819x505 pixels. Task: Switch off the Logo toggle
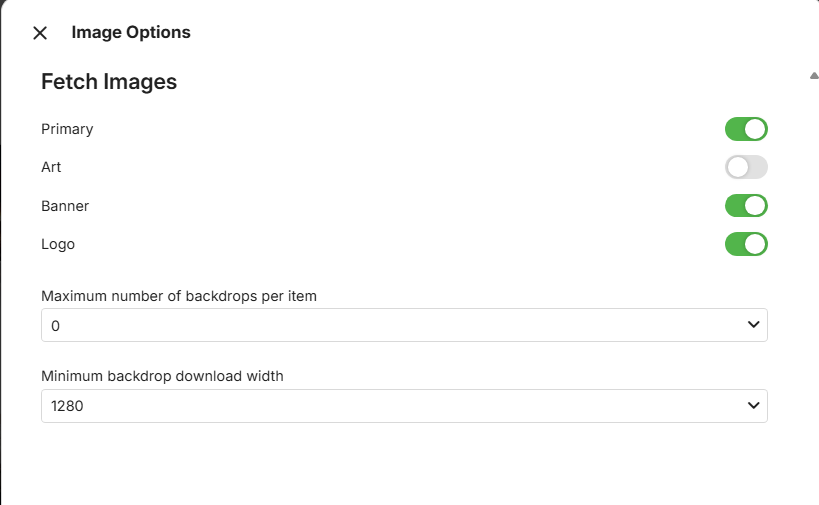(x=746, y=244)
